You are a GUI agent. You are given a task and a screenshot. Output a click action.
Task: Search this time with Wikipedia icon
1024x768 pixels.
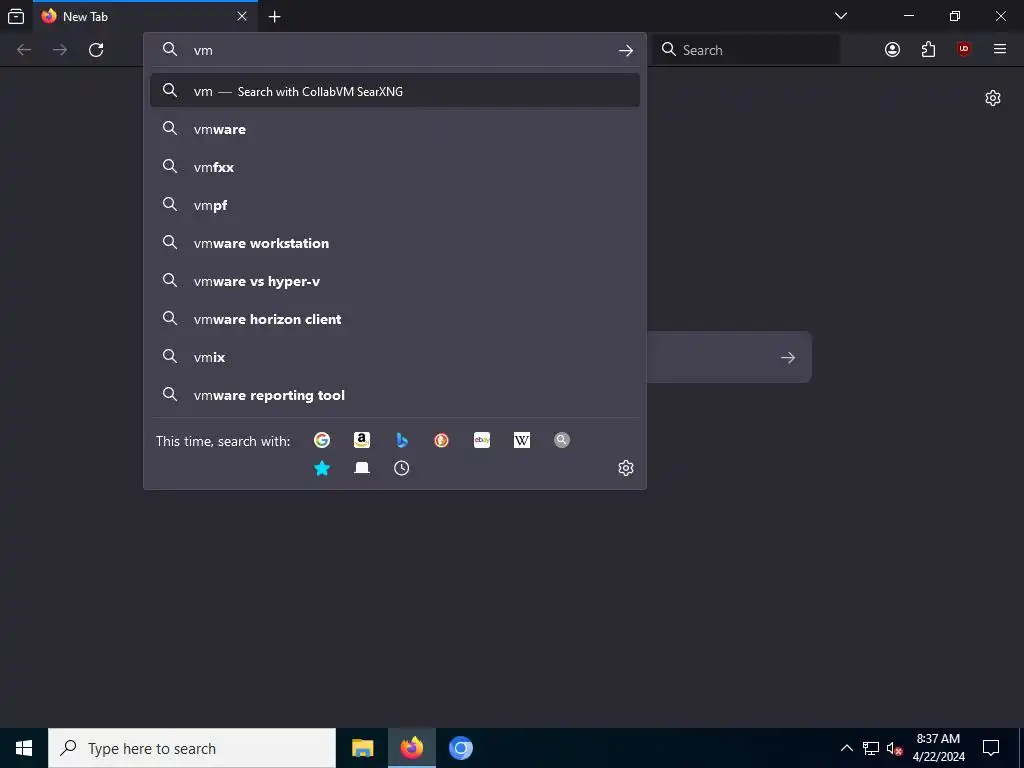(x=522, y=440)
